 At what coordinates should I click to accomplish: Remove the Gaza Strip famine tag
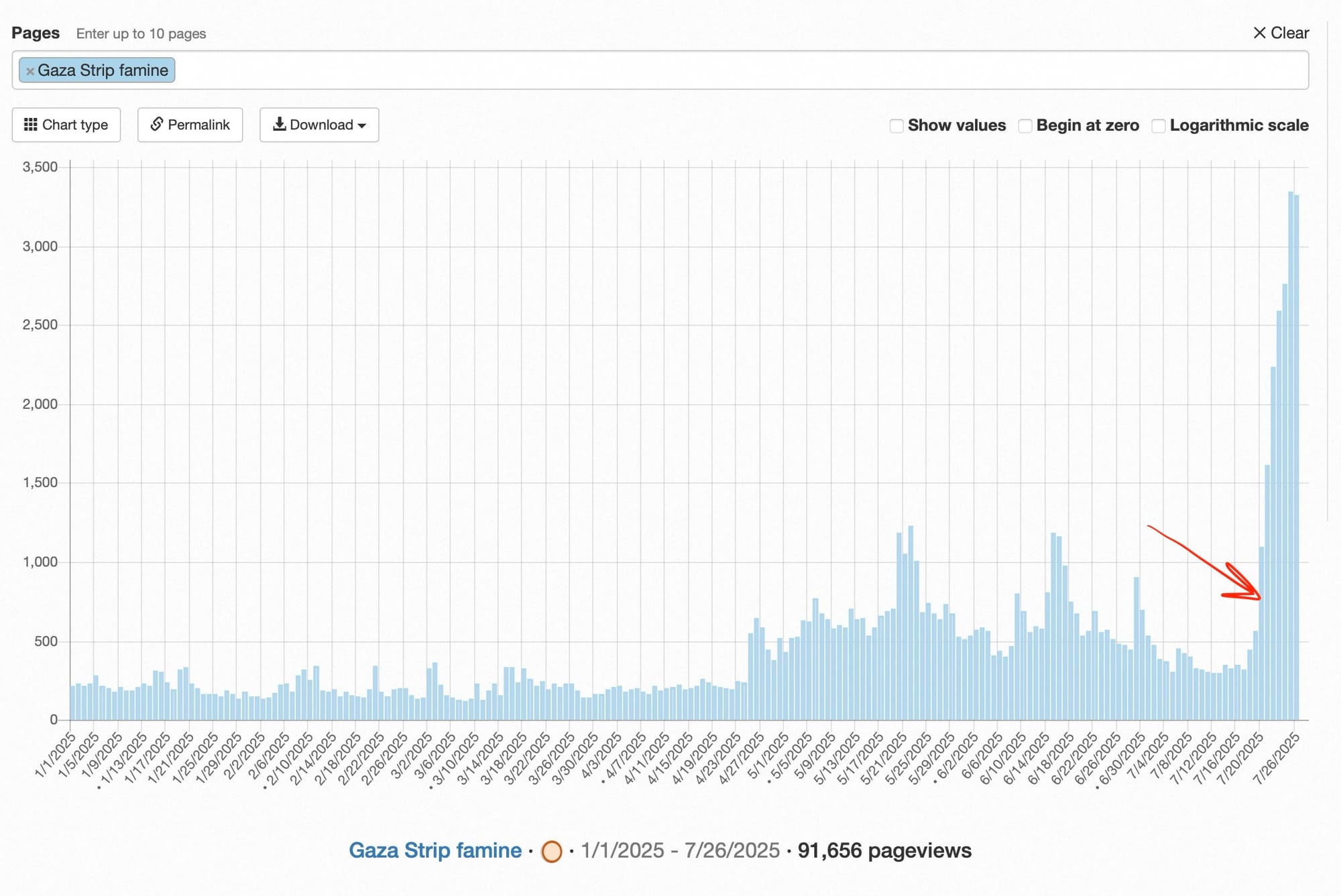point(30,71)
